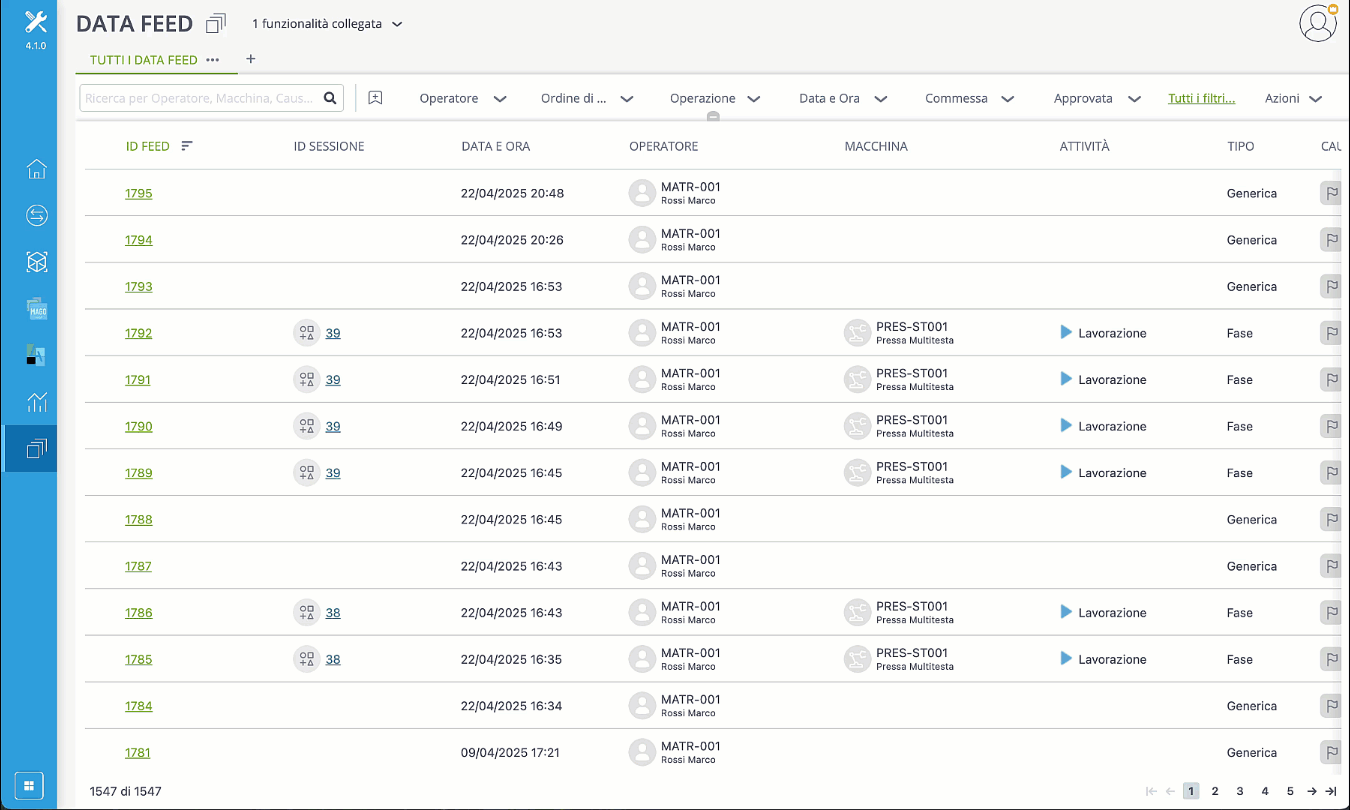Open the Approvata filter dropdown

[x=1097, y=99]
